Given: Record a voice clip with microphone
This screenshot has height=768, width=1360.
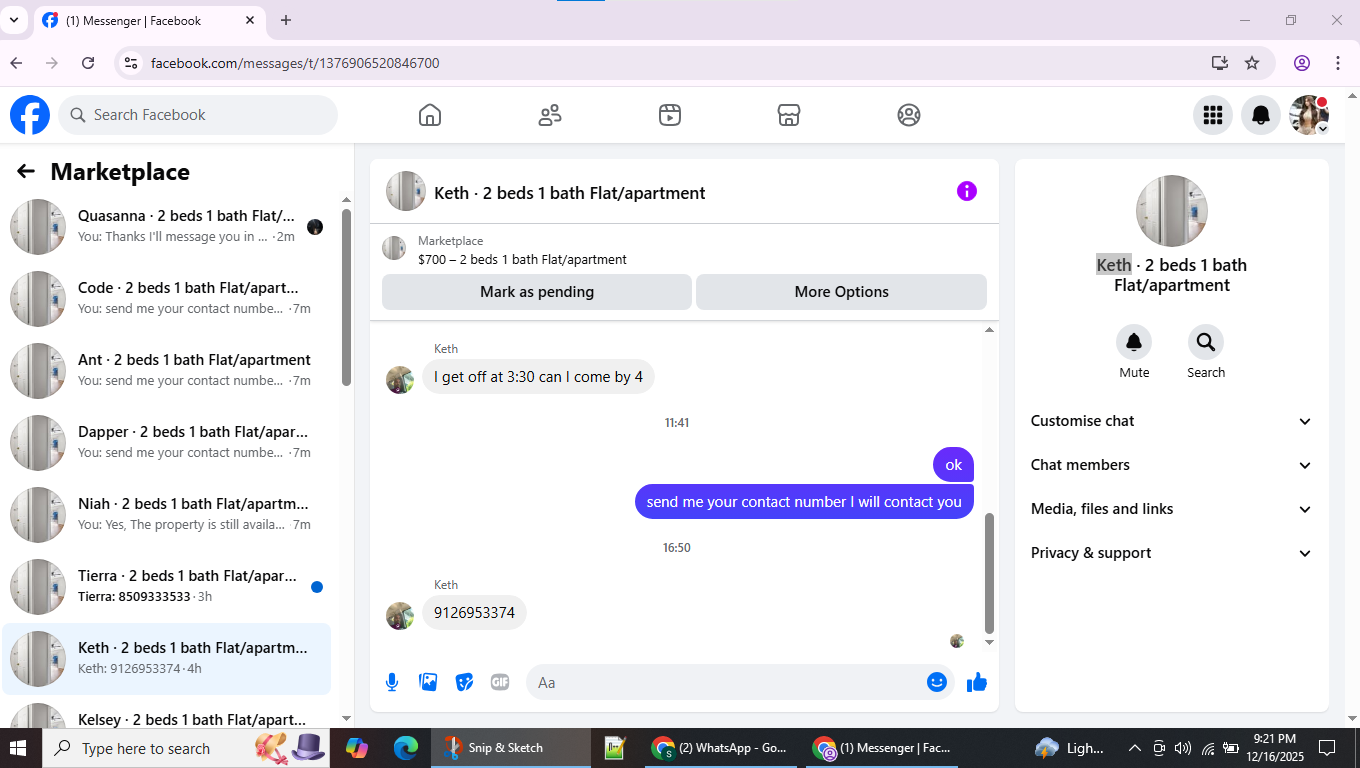Looking at the screenshot, I should point(392,682).
